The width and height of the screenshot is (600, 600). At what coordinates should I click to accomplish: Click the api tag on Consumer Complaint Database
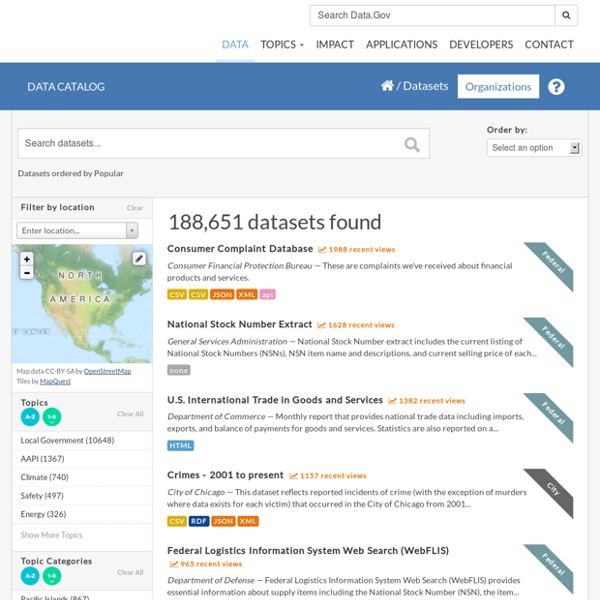click(267, 295)
